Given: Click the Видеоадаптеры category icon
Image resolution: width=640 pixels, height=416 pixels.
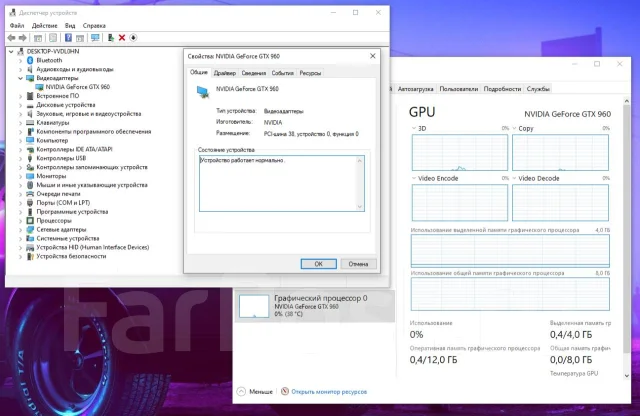Looking at the screenshot, I should [x=30, y=78].
